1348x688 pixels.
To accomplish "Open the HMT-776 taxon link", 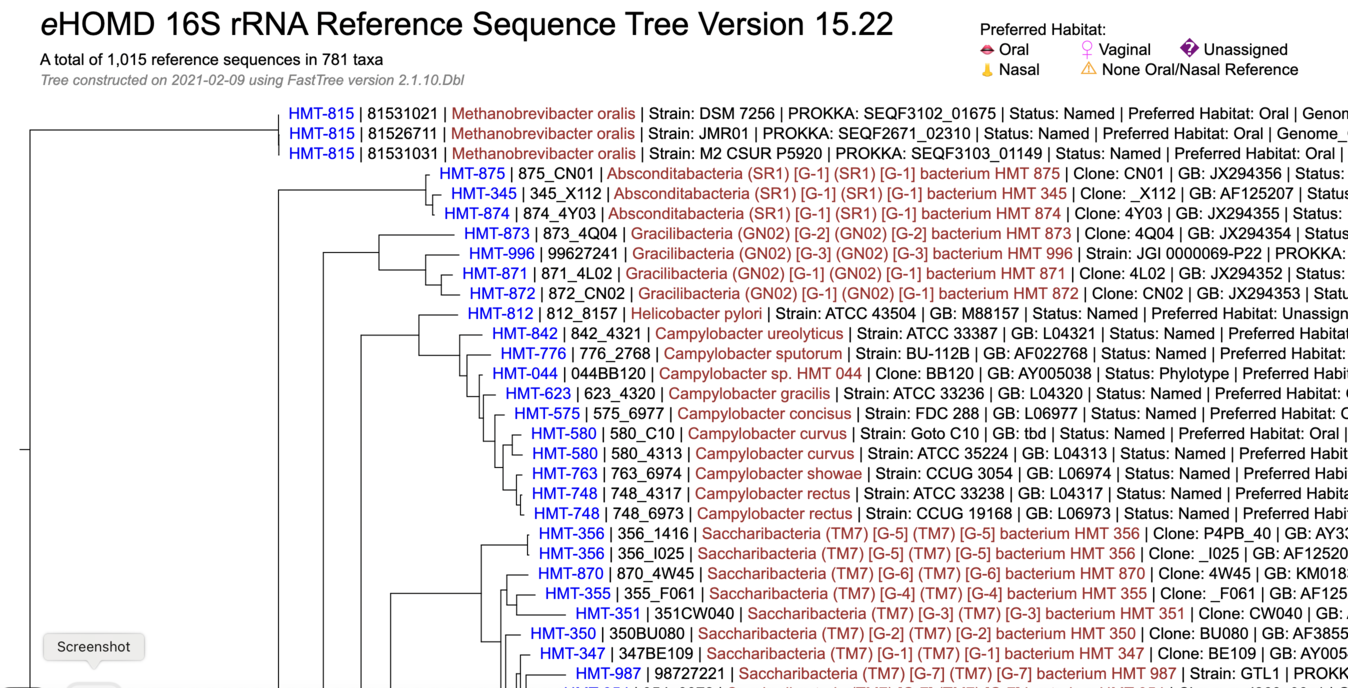I will point(533,354).
